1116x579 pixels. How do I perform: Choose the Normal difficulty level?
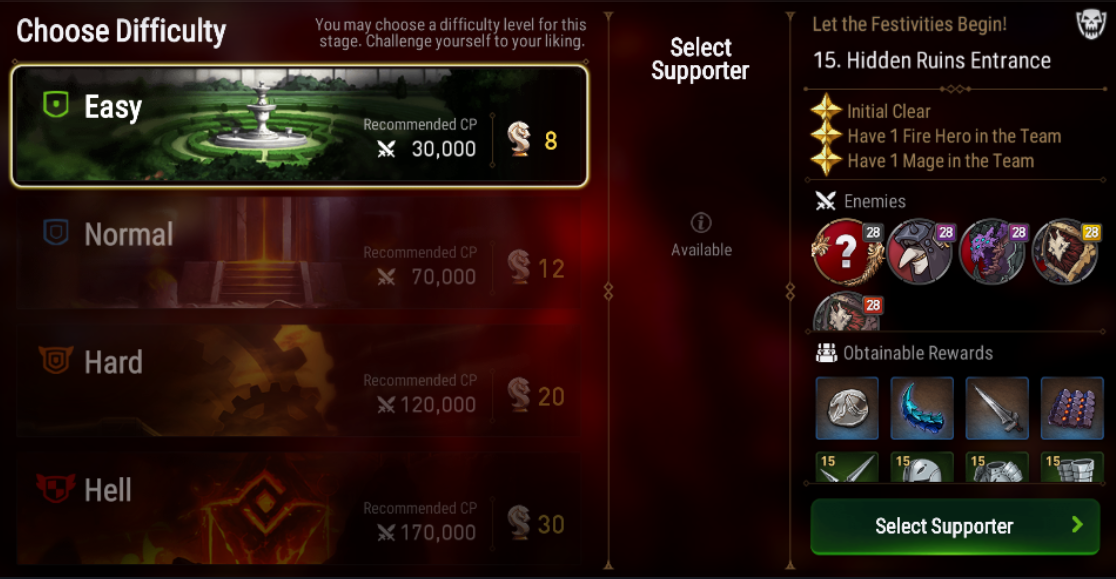coord(300,254)
